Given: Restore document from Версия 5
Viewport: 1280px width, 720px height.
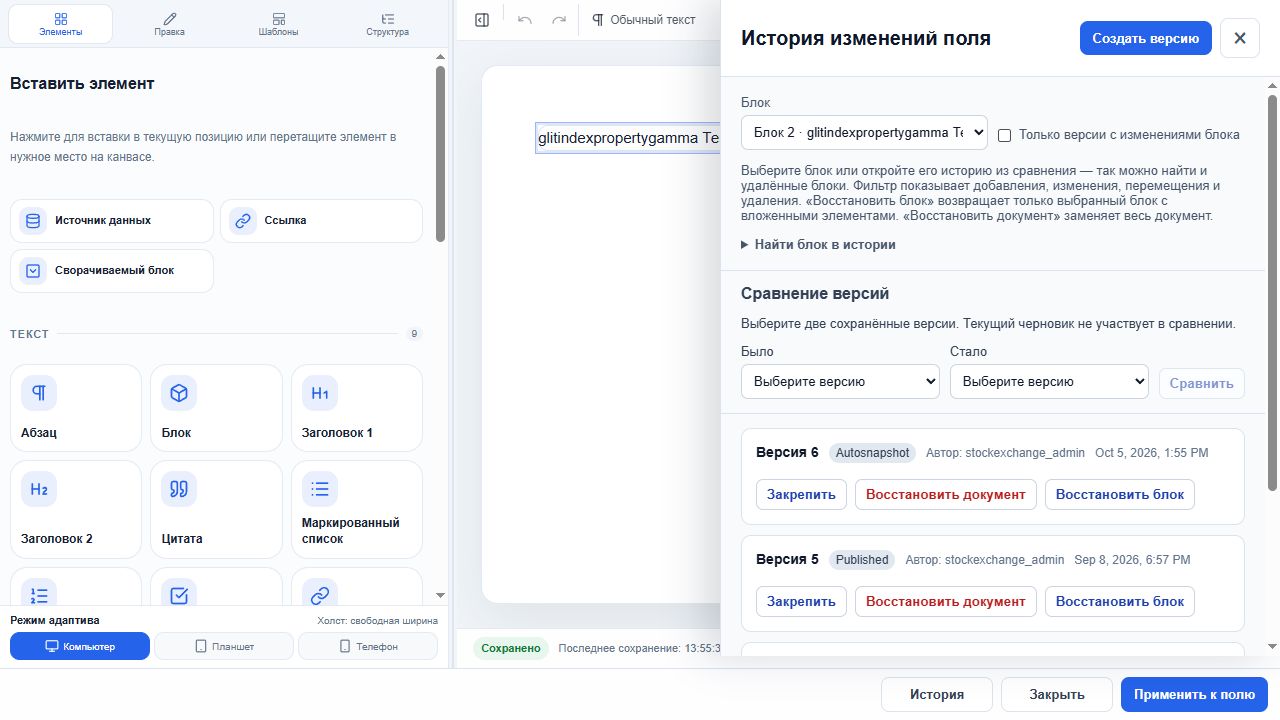Looking at the screenshot, I should 946,601.
